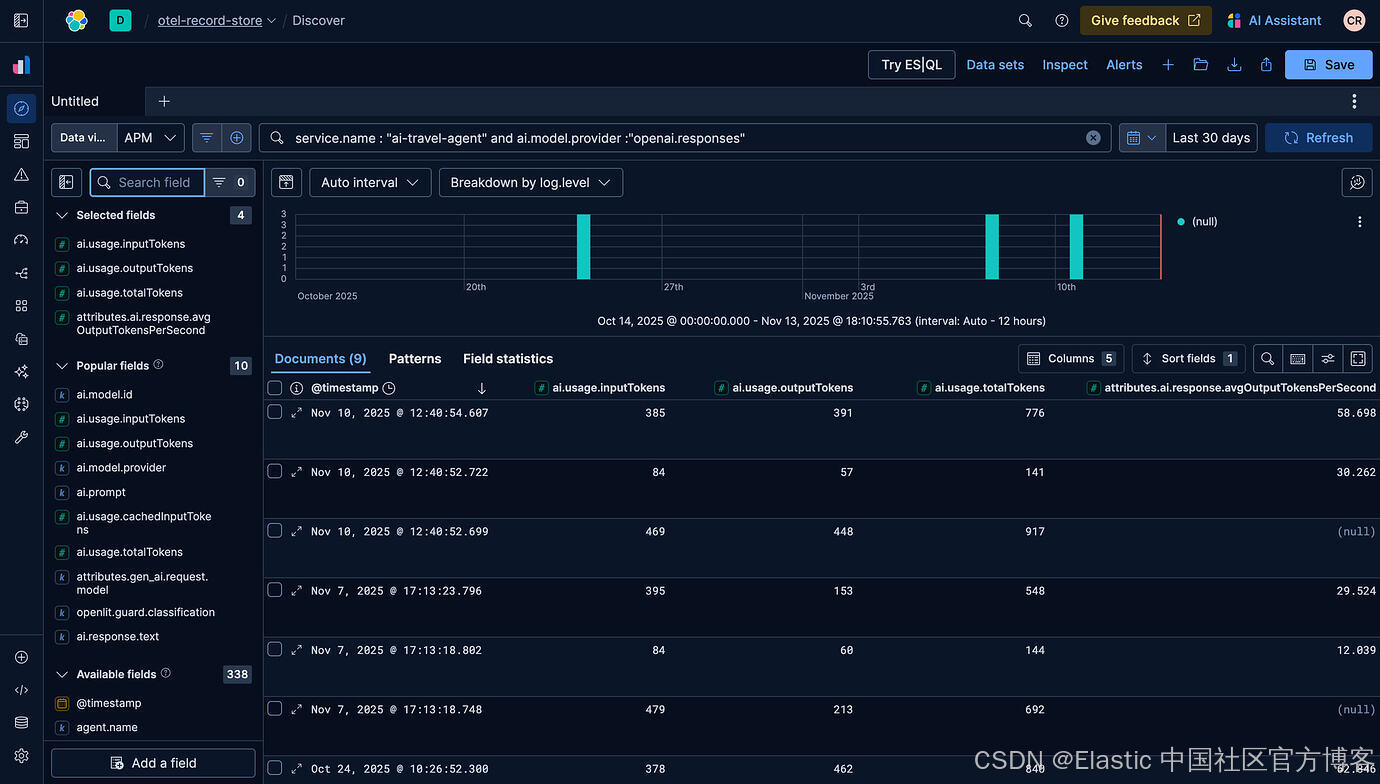The image size is (1380, 784).
Task: Switch to the Field statistics tab
Action: tap(508, 358)
